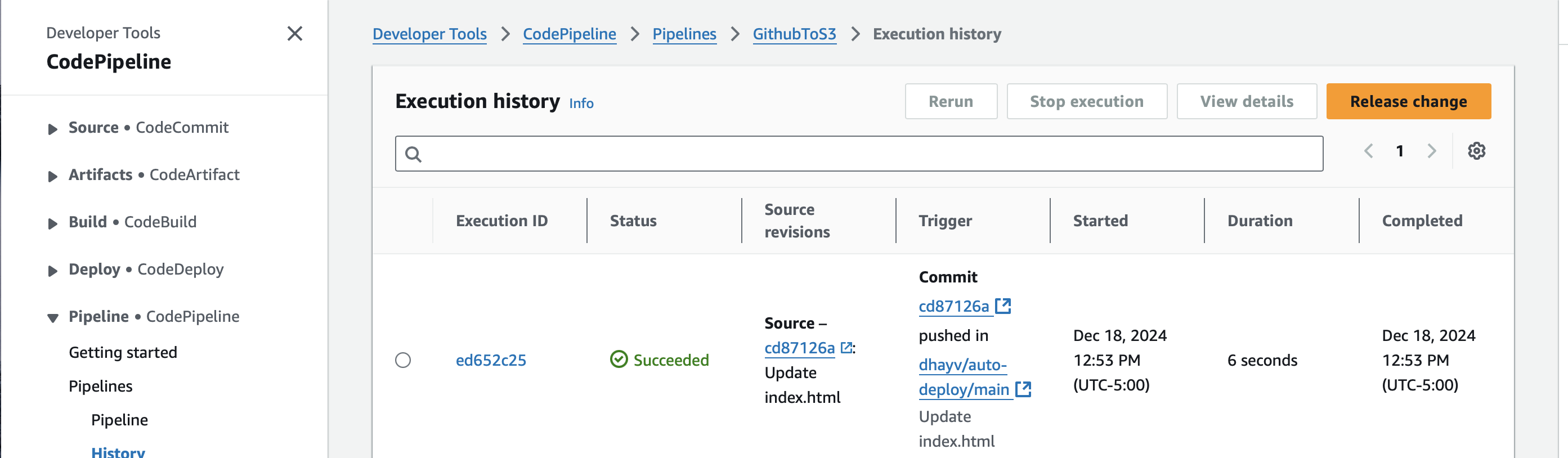The width and height of the screenshot is (1568, 458).
Task: Expand Build CodeBuild section
Action: click(x=53, y=223)
